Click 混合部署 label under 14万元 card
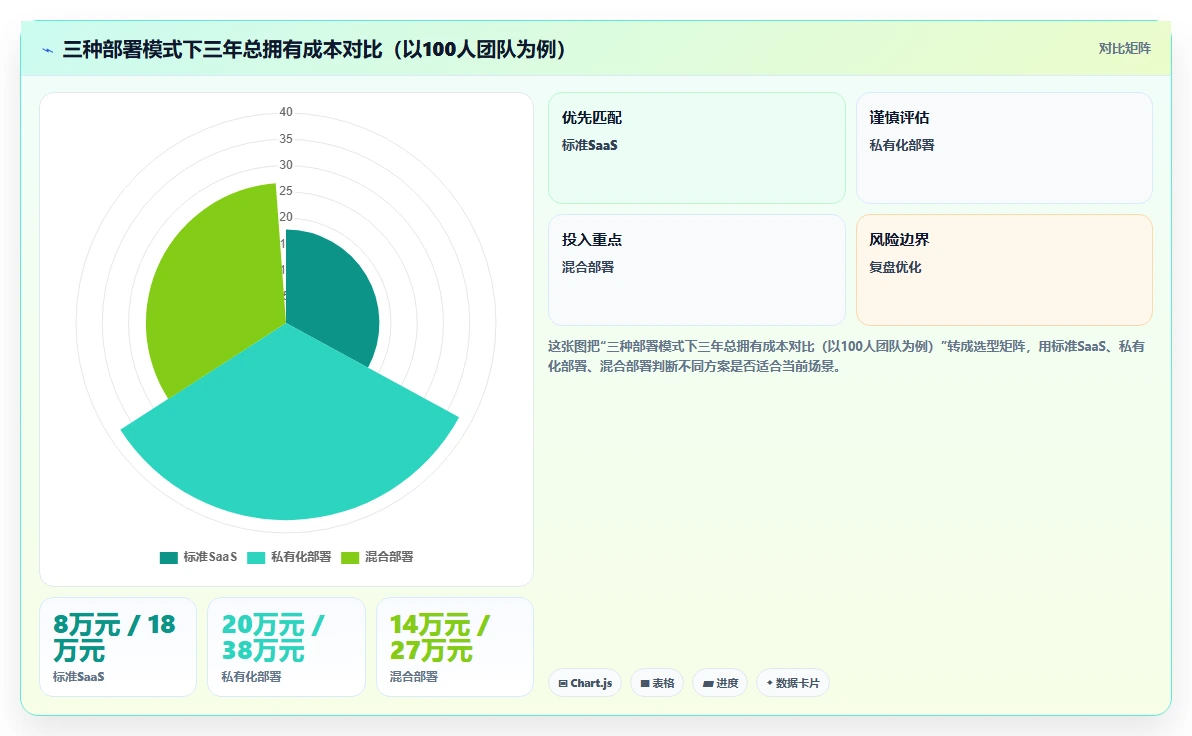Image resolution: width=1192 pixels, height=736 pixels. pyautogui.click(x=414, y=677)
